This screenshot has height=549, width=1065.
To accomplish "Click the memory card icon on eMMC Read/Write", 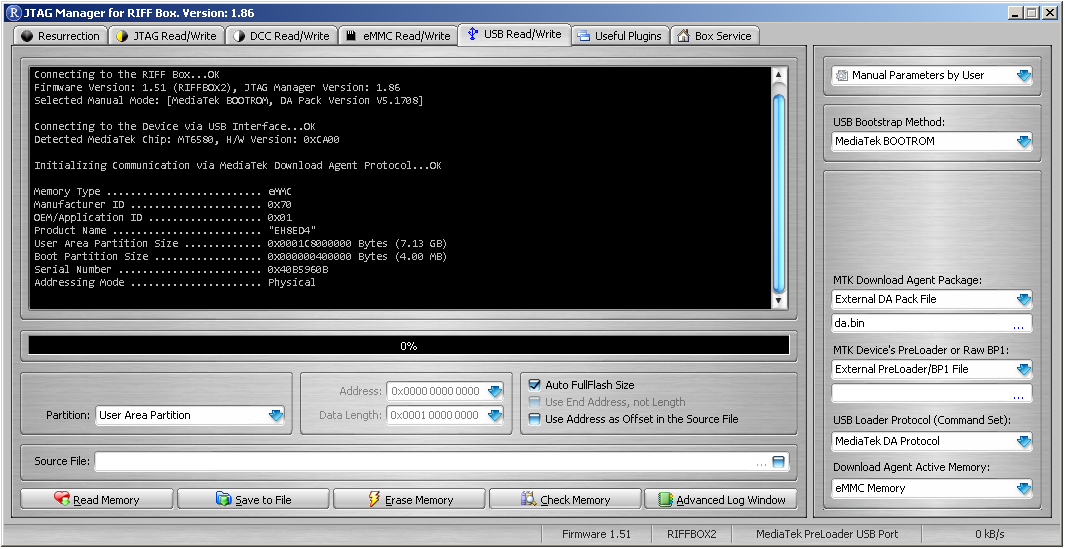I will coord(351,36).
